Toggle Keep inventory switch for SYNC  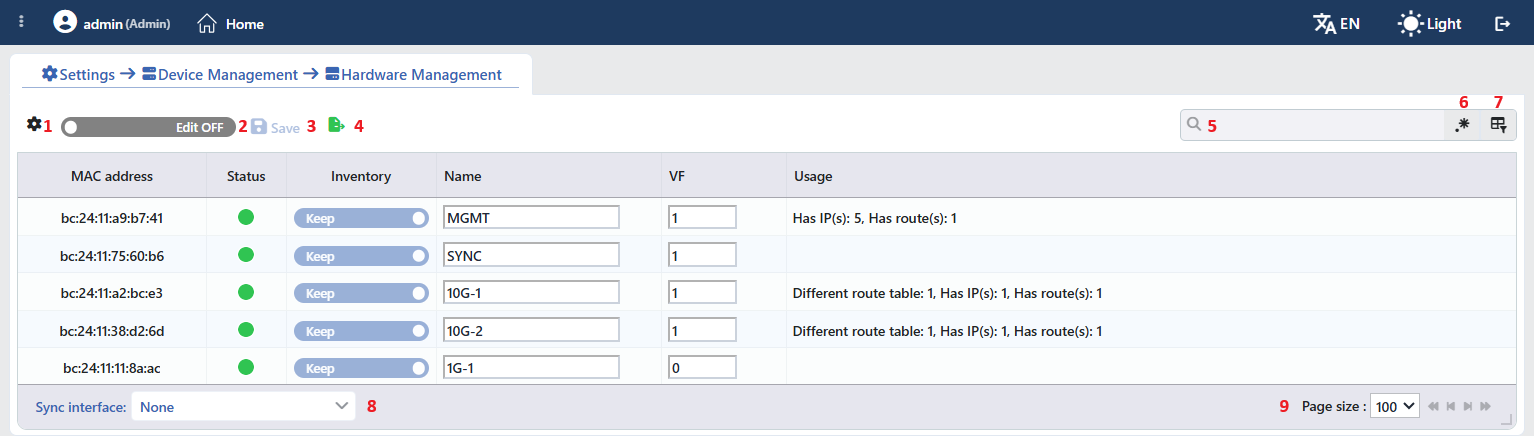point(361,256)
